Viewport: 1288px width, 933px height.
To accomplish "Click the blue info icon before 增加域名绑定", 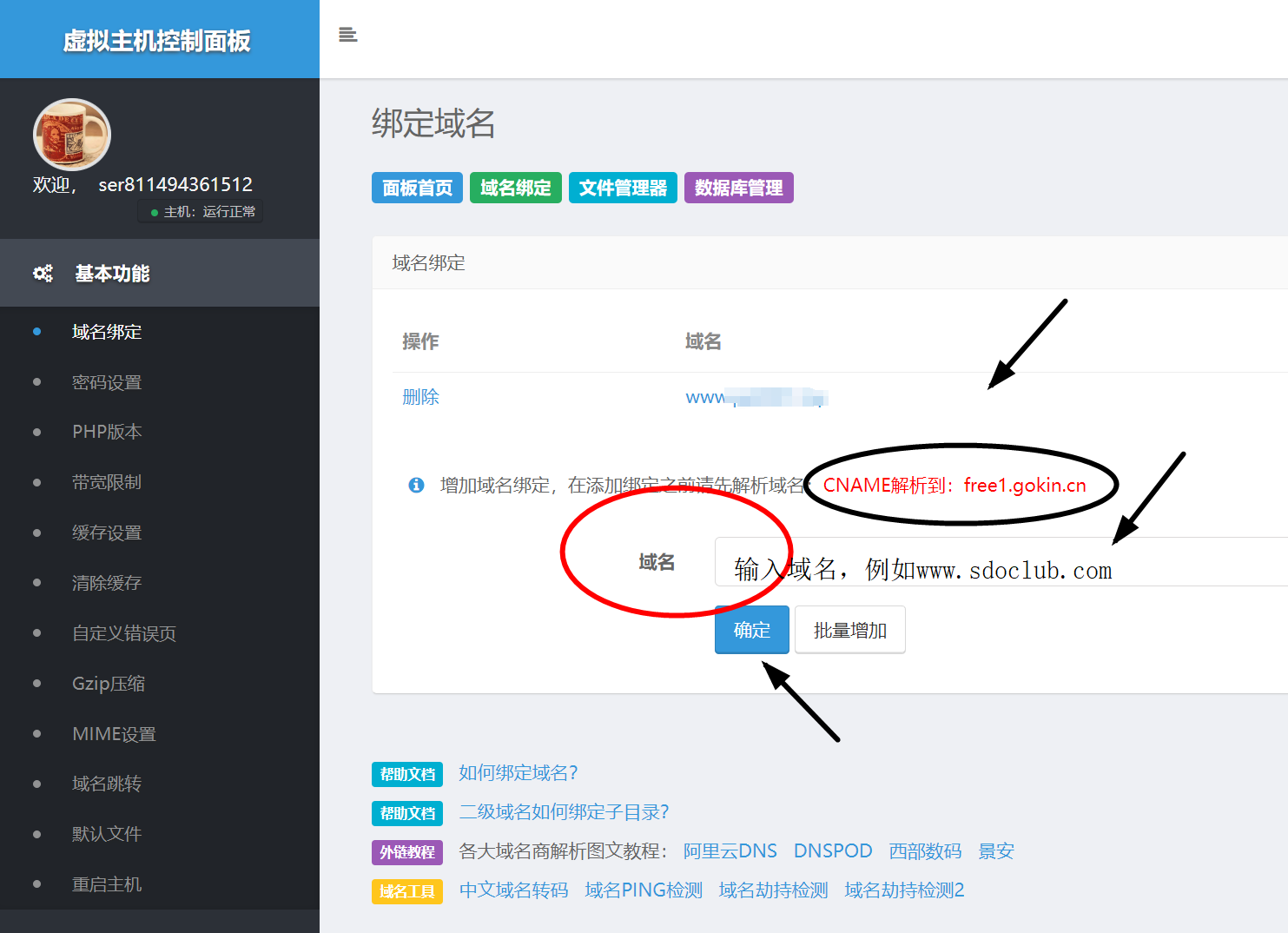I will pyautogui.click(x=416, y=485).
